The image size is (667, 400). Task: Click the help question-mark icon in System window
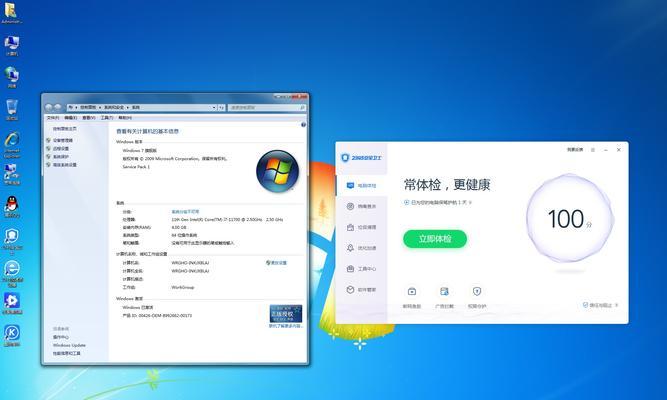(303, 125)
